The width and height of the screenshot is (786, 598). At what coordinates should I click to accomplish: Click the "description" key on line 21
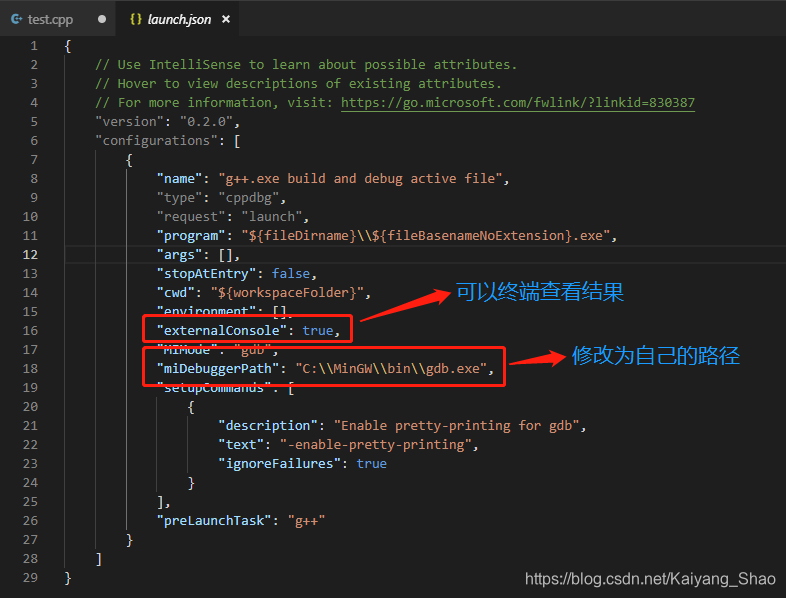268,426
